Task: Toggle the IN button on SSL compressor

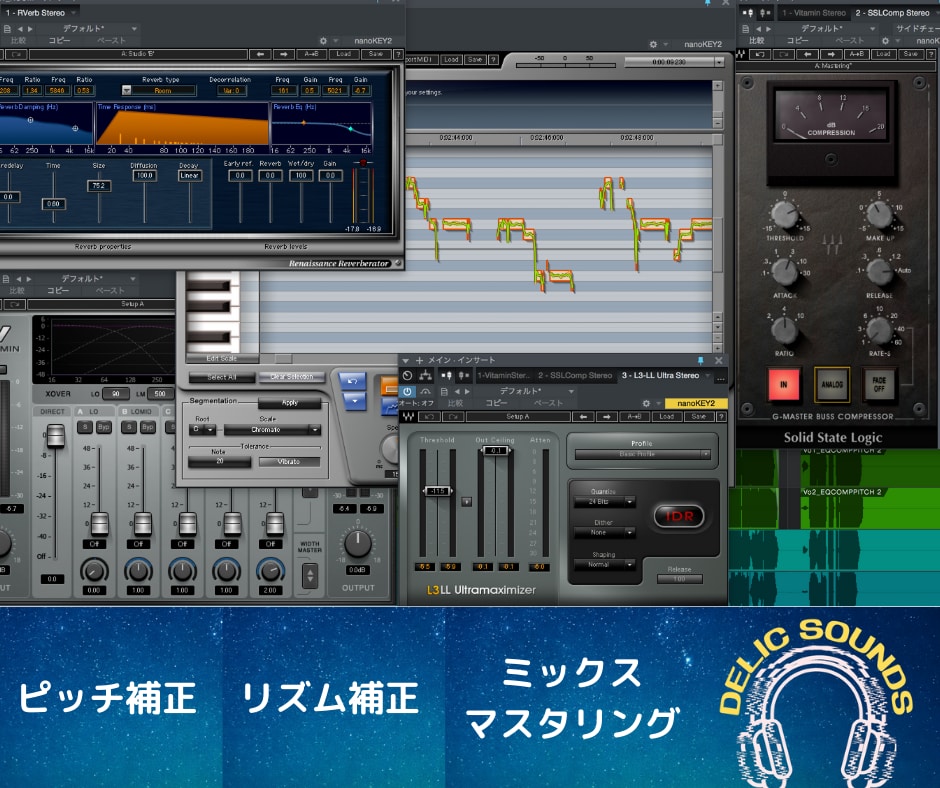Action: click(784, 384)
